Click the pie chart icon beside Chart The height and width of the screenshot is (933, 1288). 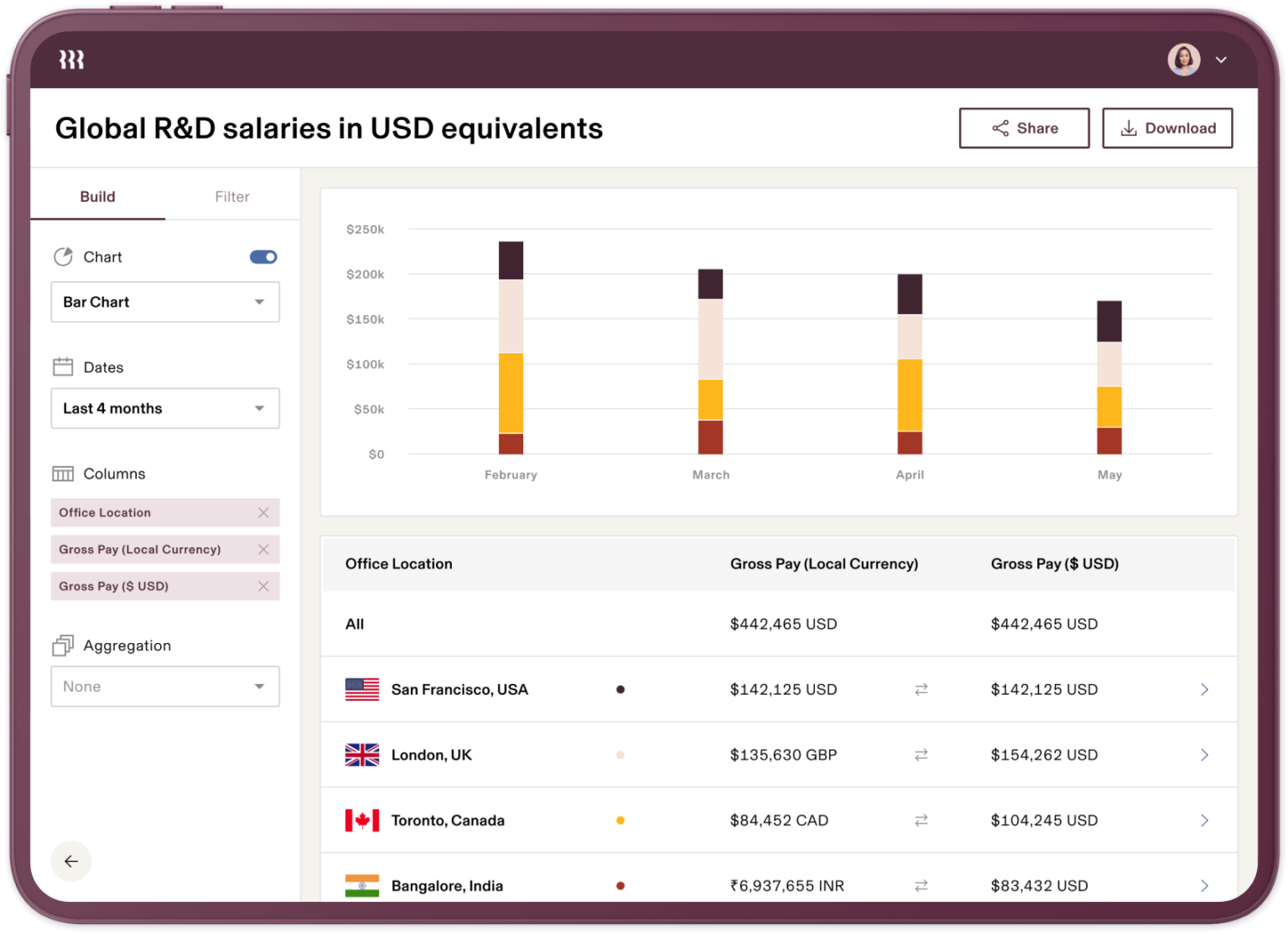64,257
